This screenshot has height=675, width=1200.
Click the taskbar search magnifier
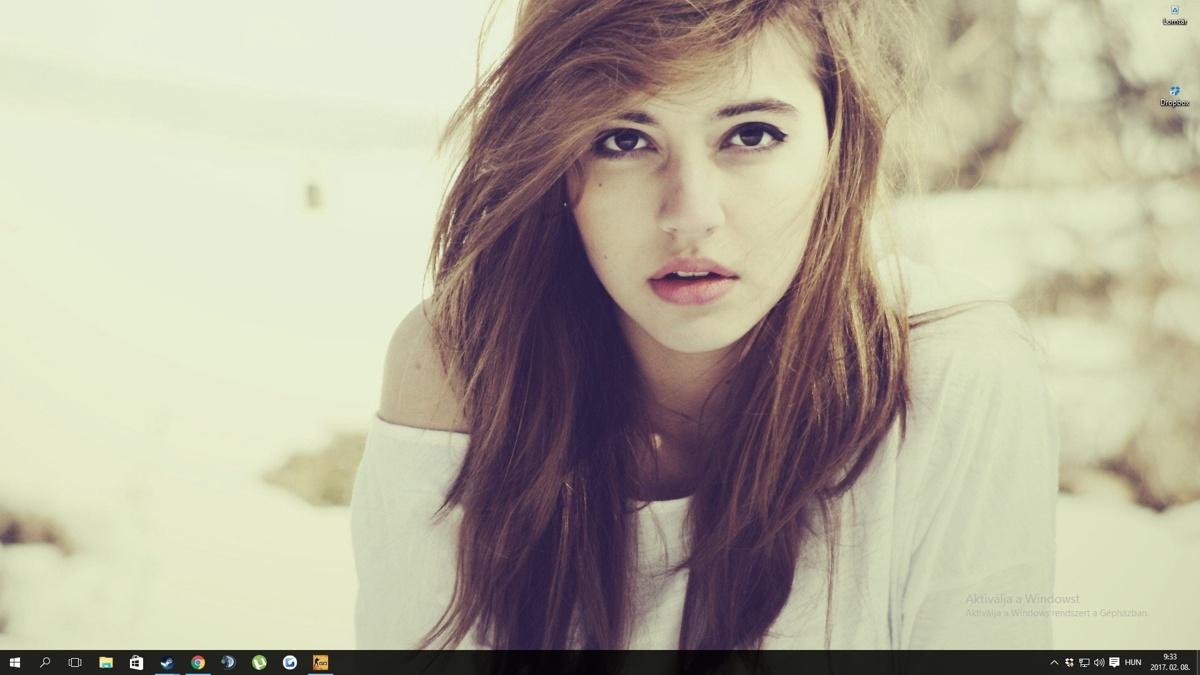(x=45, y=662)
